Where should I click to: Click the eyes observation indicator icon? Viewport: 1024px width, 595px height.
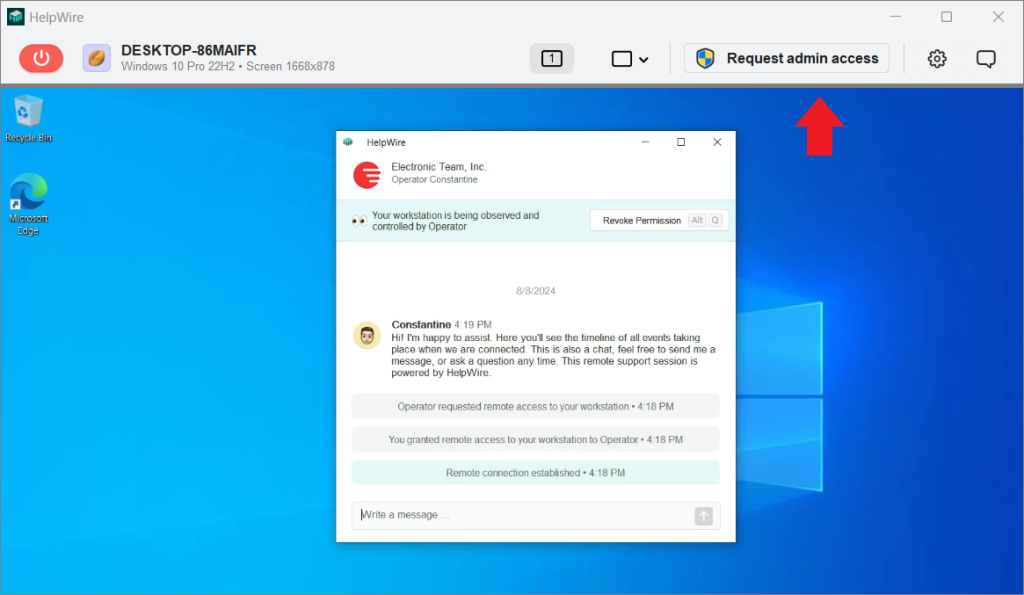coord(358,219)
